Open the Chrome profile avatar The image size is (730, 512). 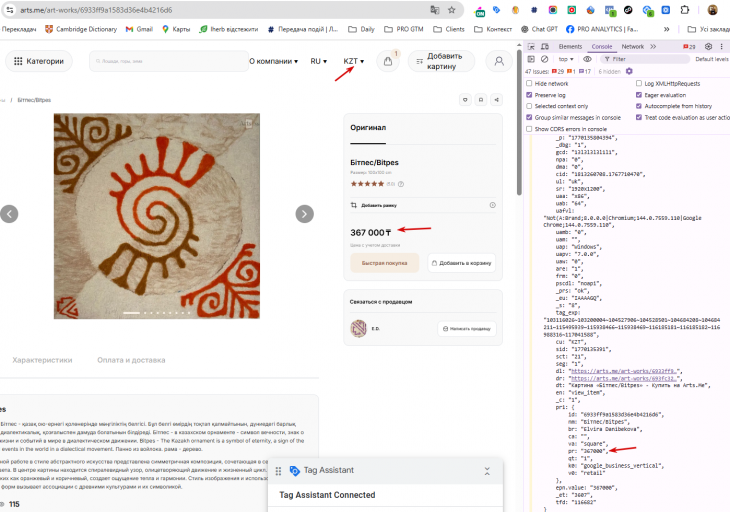(712, 10)
